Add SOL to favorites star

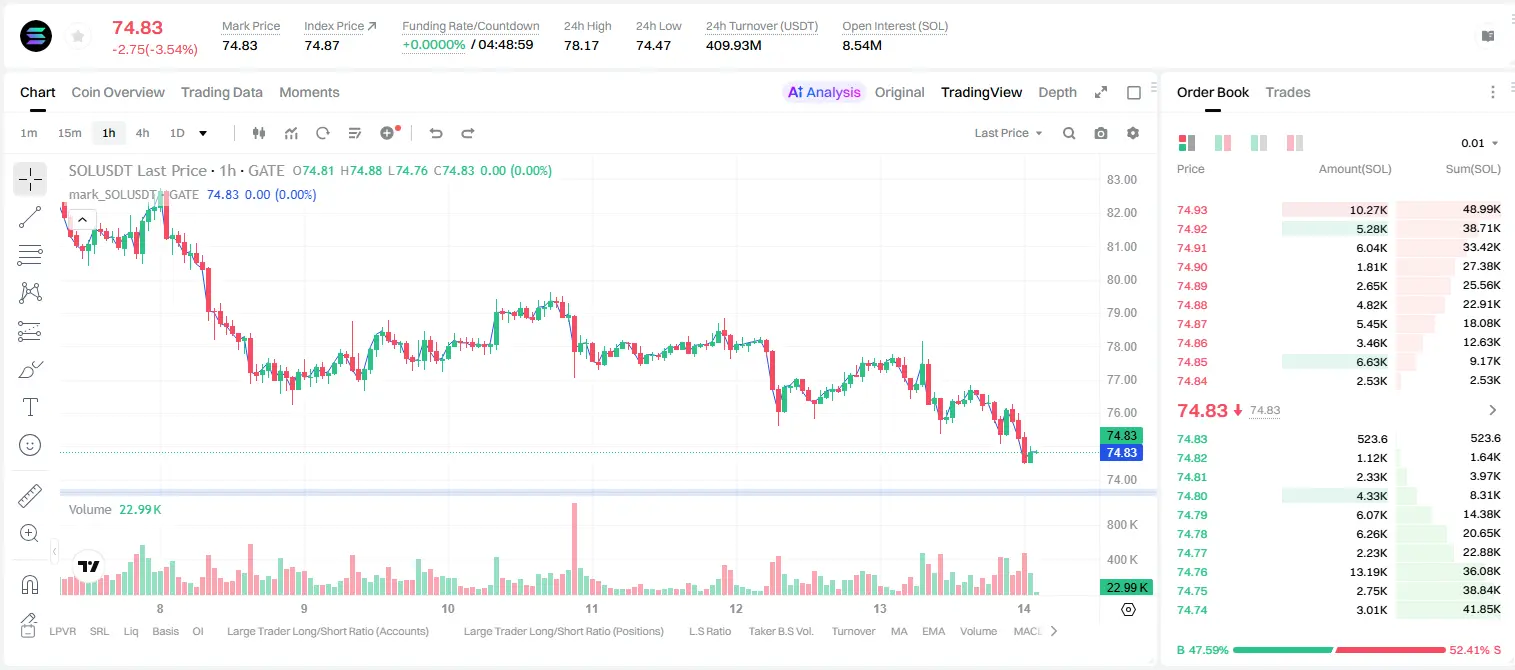(x=77, y=37)
